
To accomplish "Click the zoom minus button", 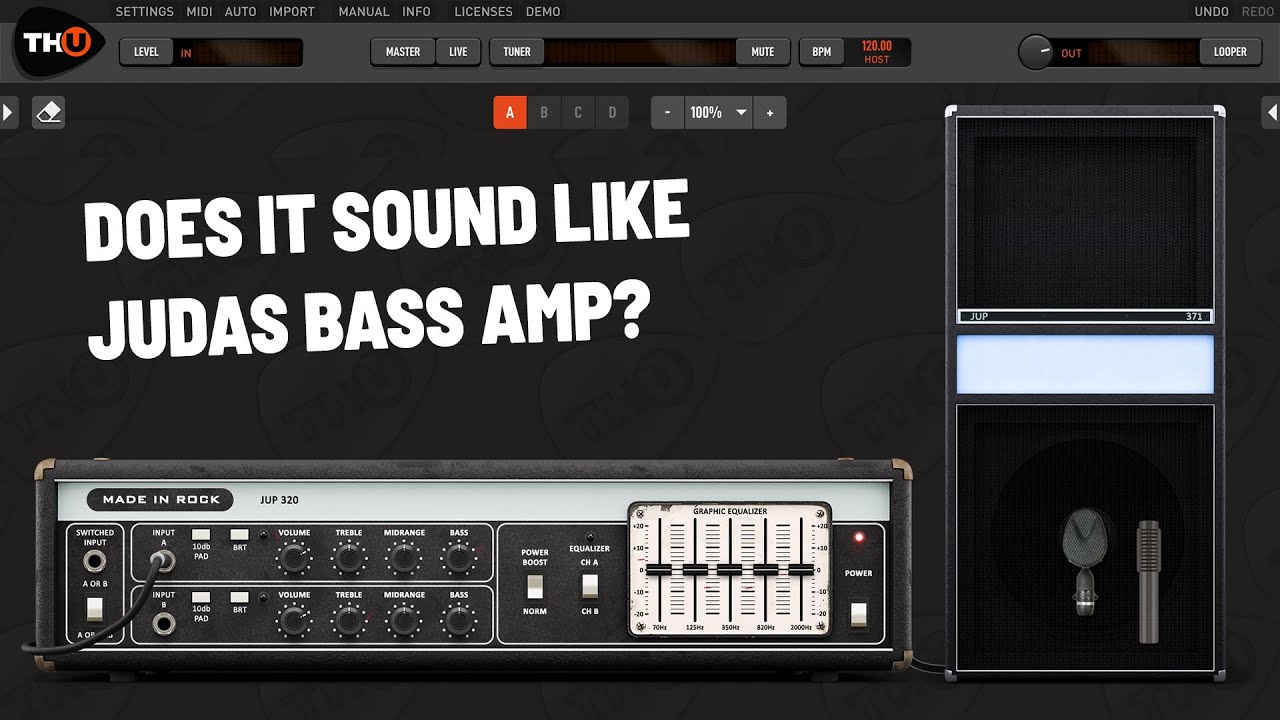I will pyautogui.click(x=667, y=113).
